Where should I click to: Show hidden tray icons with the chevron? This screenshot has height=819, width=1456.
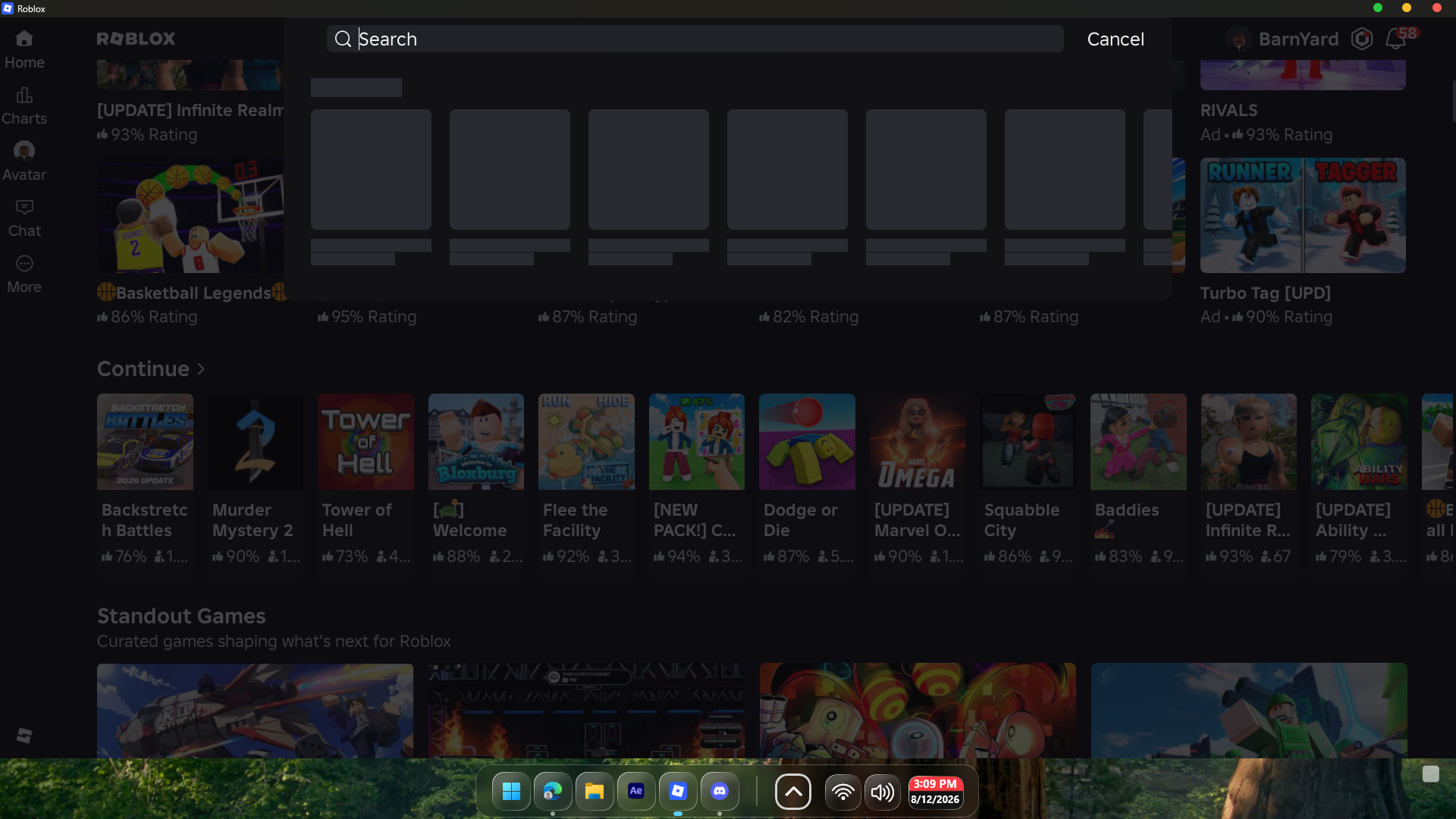pyautogui.click(x=793, y=792)
